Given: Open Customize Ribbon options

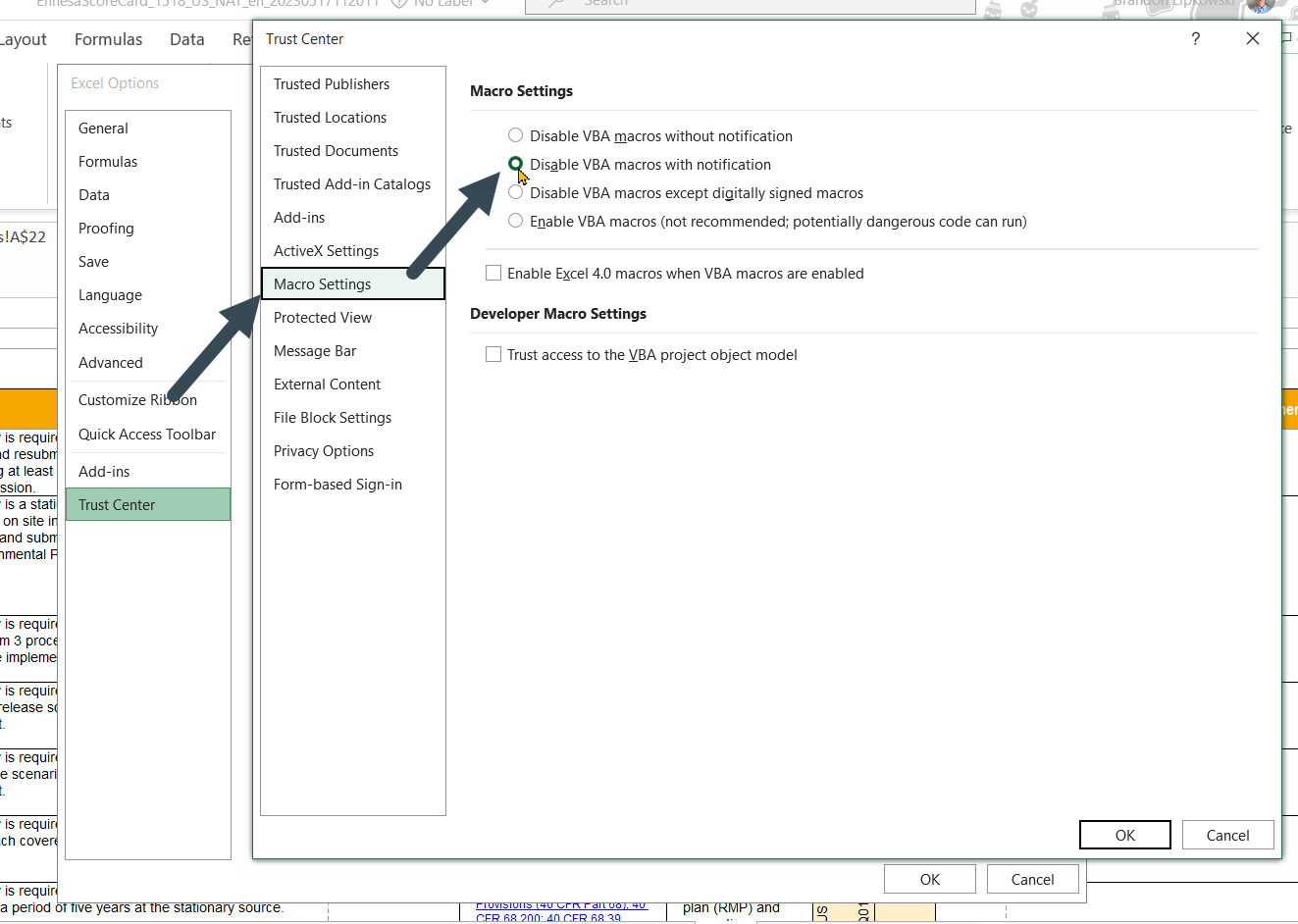Looking at the screenshot, I should (x=137, y=399).
